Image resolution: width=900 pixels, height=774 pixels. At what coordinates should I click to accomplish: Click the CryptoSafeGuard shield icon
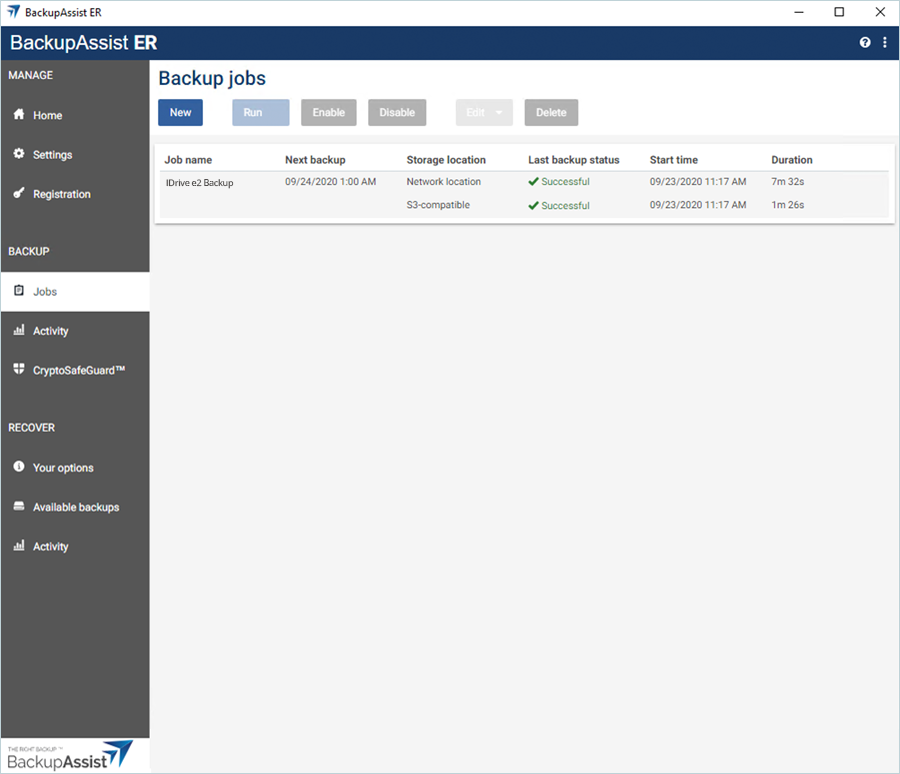(x=18, y=370)
